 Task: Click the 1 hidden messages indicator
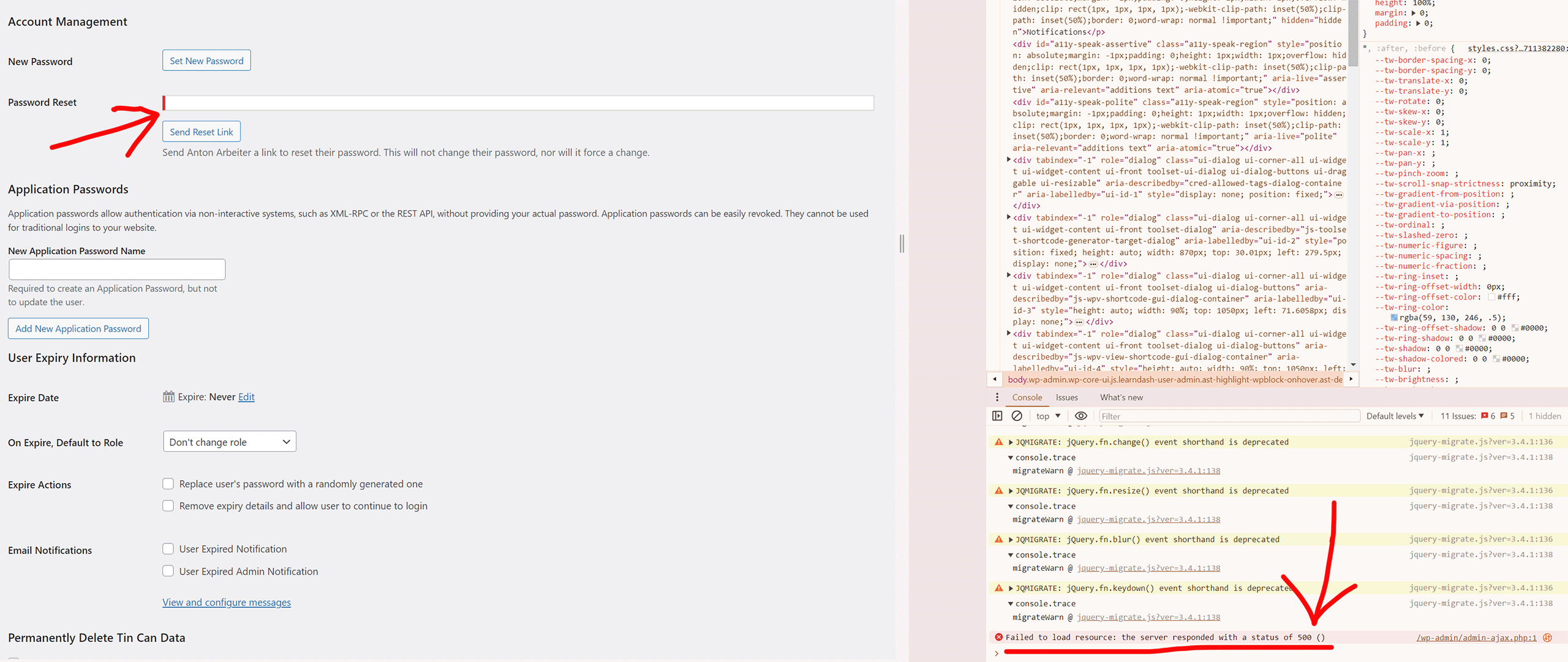point(1545,416)
